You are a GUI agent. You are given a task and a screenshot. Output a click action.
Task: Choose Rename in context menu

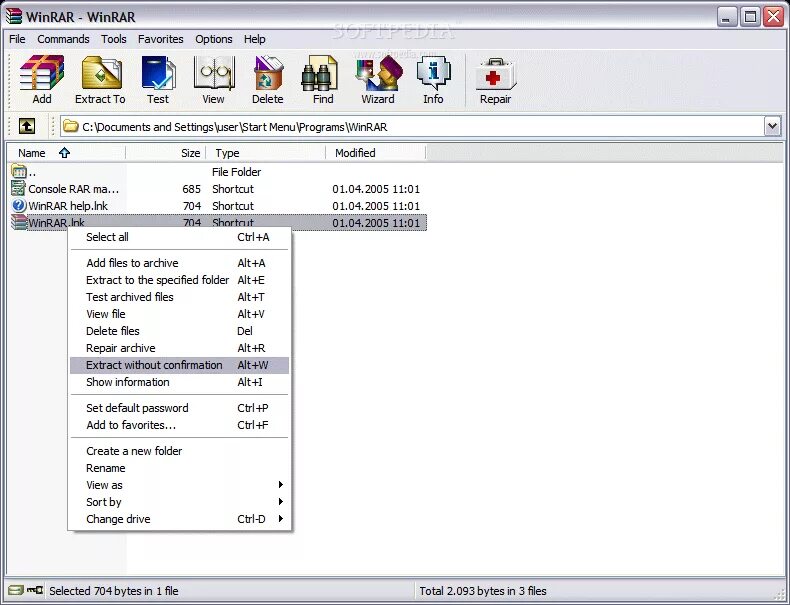(179, 468)
